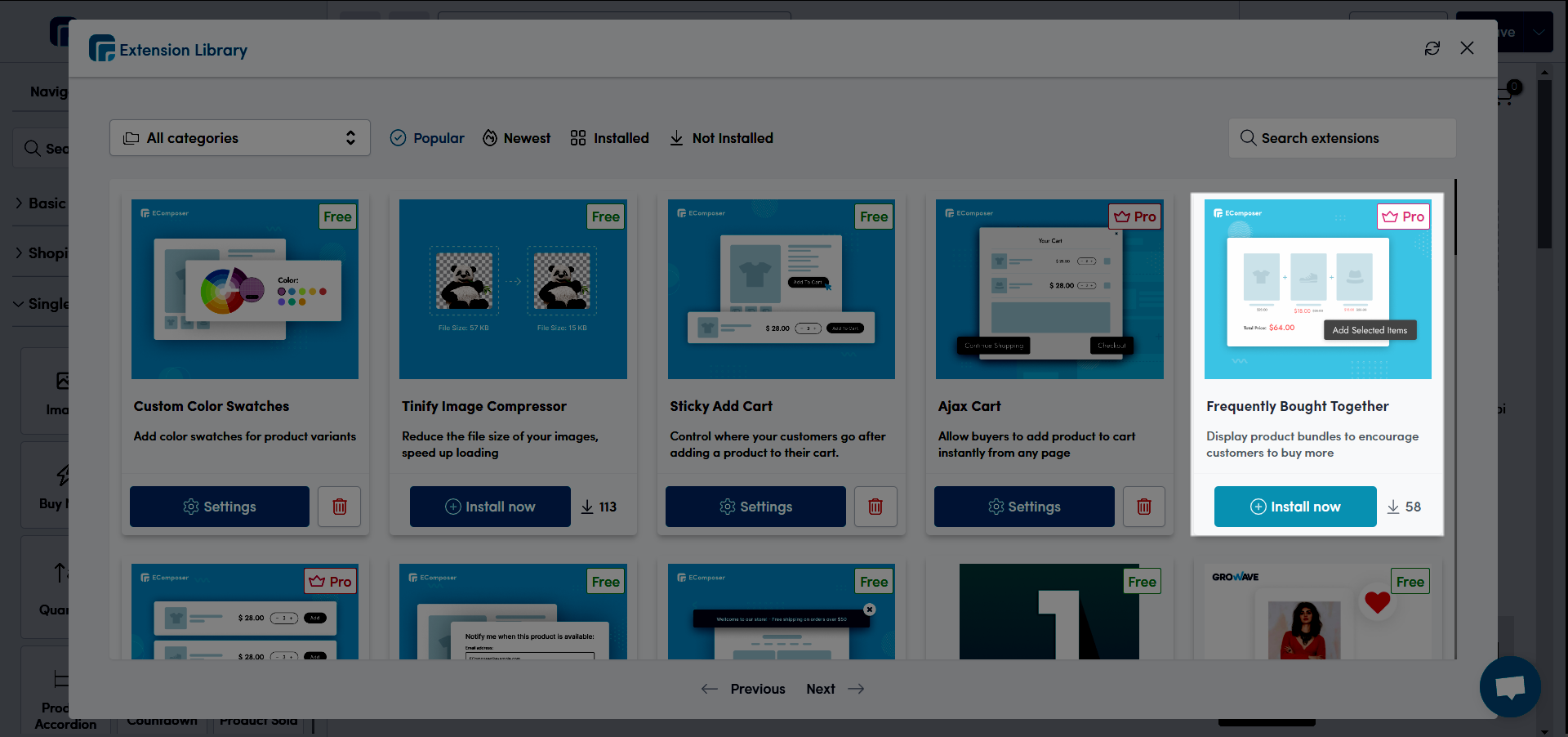
Task: Install Frequently Bought Together now
Action: click(1295, 507)
